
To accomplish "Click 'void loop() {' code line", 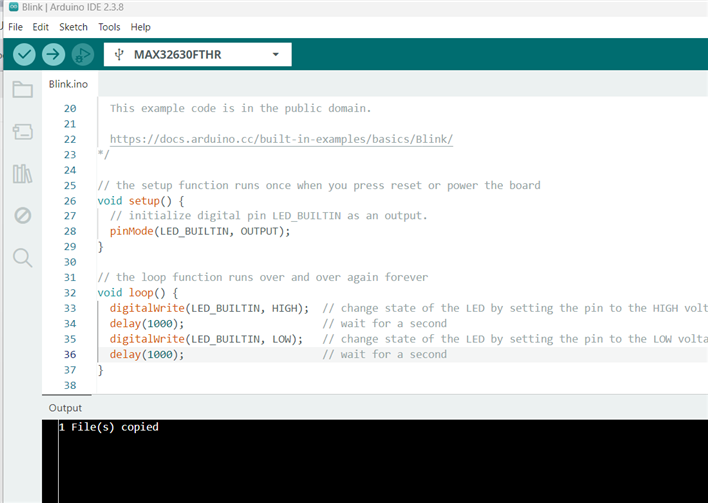I will [138, 293].
